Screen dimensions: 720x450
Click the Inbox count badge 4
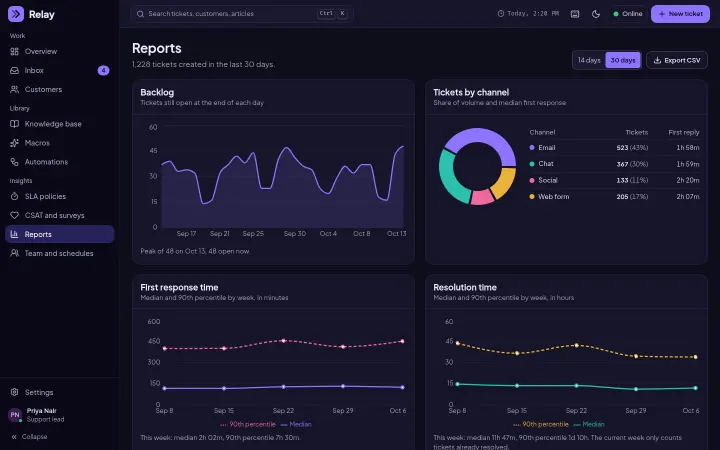(103, 70)
